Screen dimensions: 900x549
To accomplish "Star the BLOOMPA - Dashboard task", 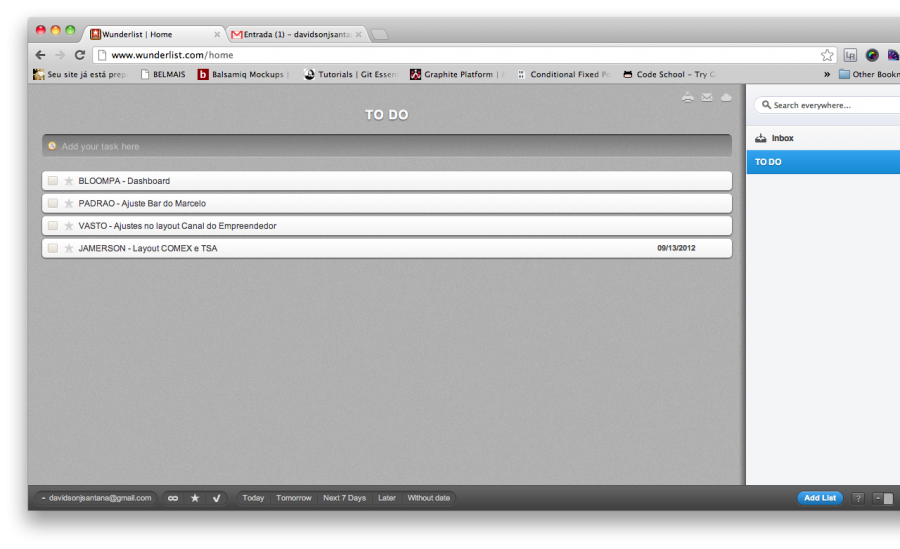I will [x=69, y=181].
